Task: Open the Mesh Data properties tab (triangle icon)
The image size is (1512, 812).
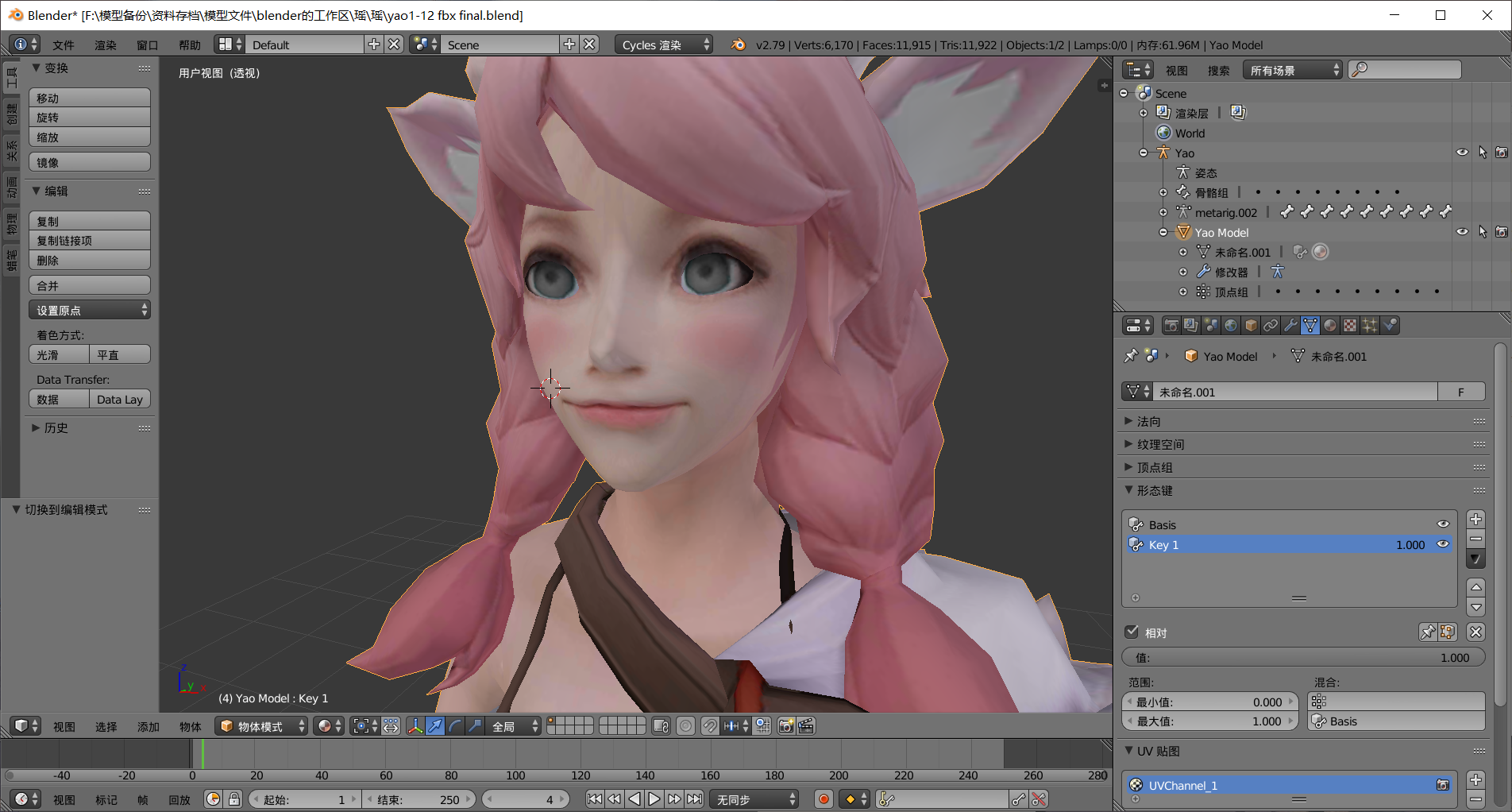Action: pyautogui.click(x=1310, y=325)
